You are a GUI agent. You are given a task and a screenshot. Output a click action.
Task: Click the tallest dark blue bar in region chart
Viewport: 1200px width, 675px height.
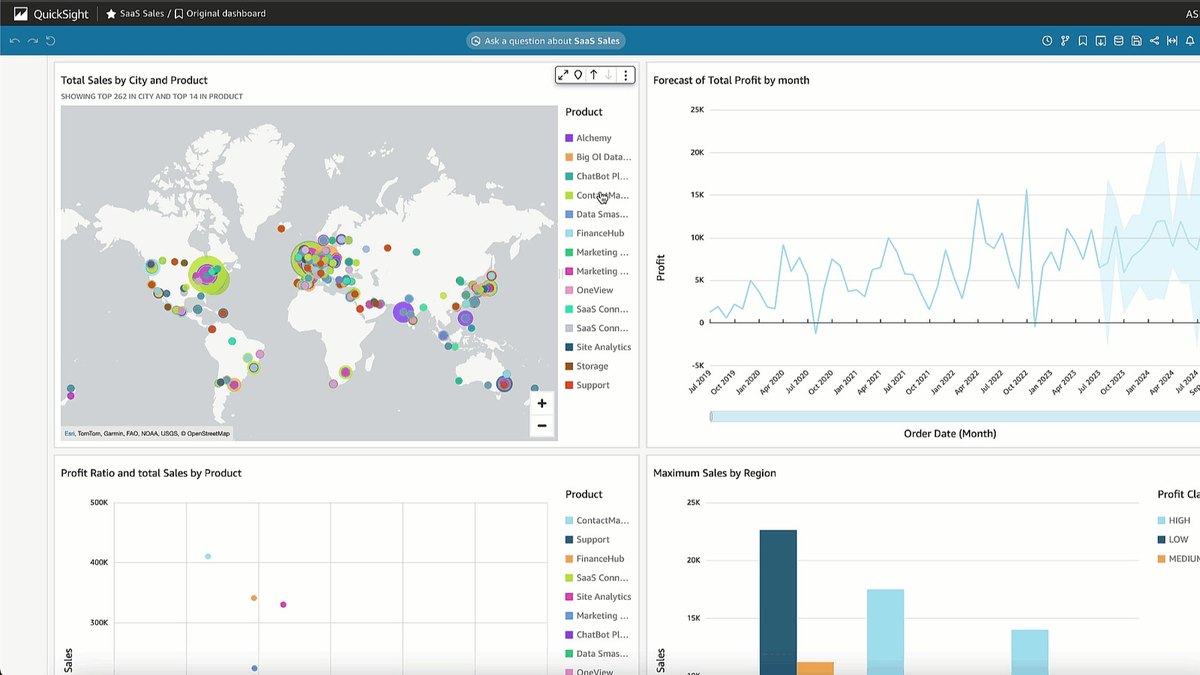pyautogui.click(x=778, y=602)
